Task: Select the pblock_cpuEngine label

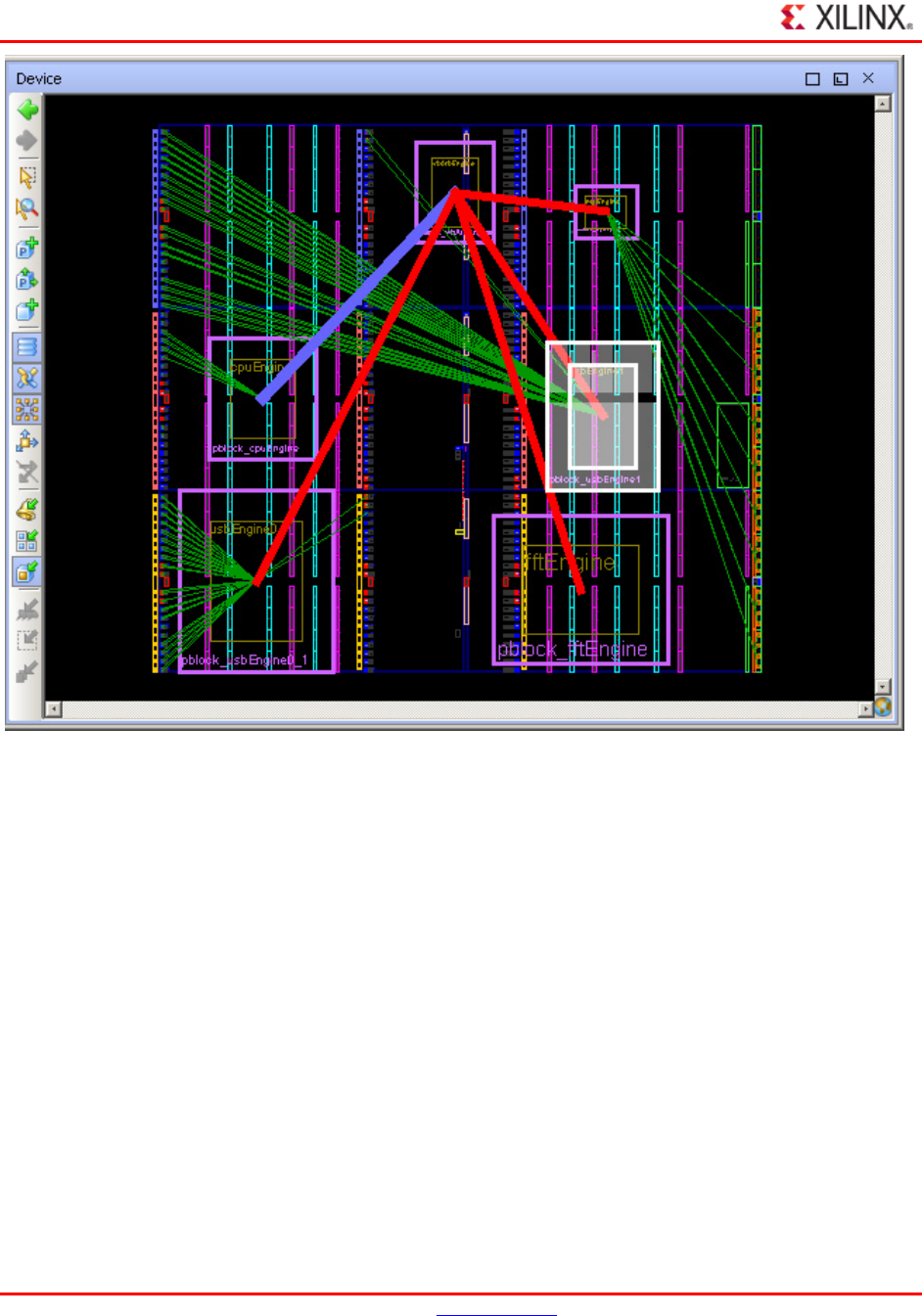Action: [x=255, y=448]
